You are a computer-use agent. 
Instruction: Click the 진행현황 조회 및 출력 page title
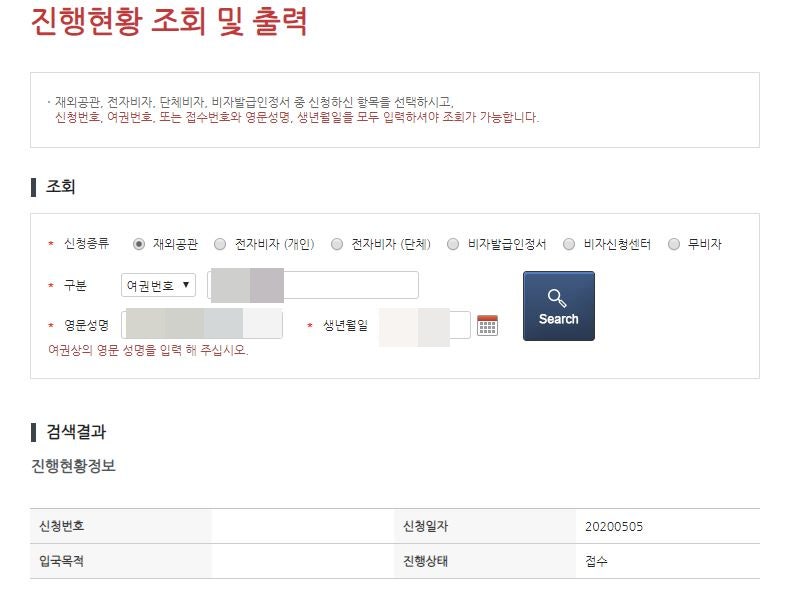pyautogui.click(x=169, y=21)
